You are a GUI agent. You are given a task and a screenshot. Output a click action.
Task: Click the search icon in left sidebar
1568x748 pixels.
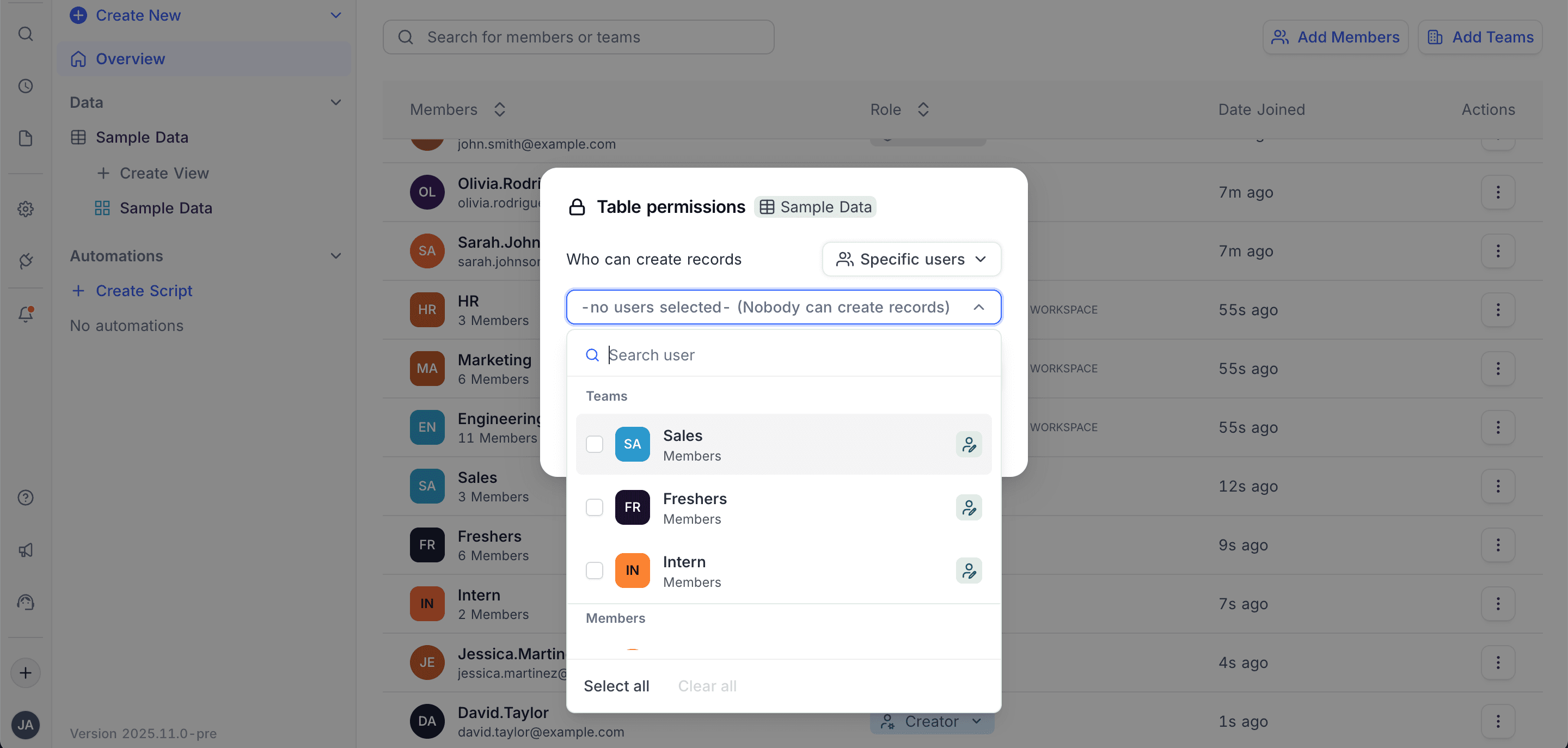pyautogui.click(x=26, y=34)
